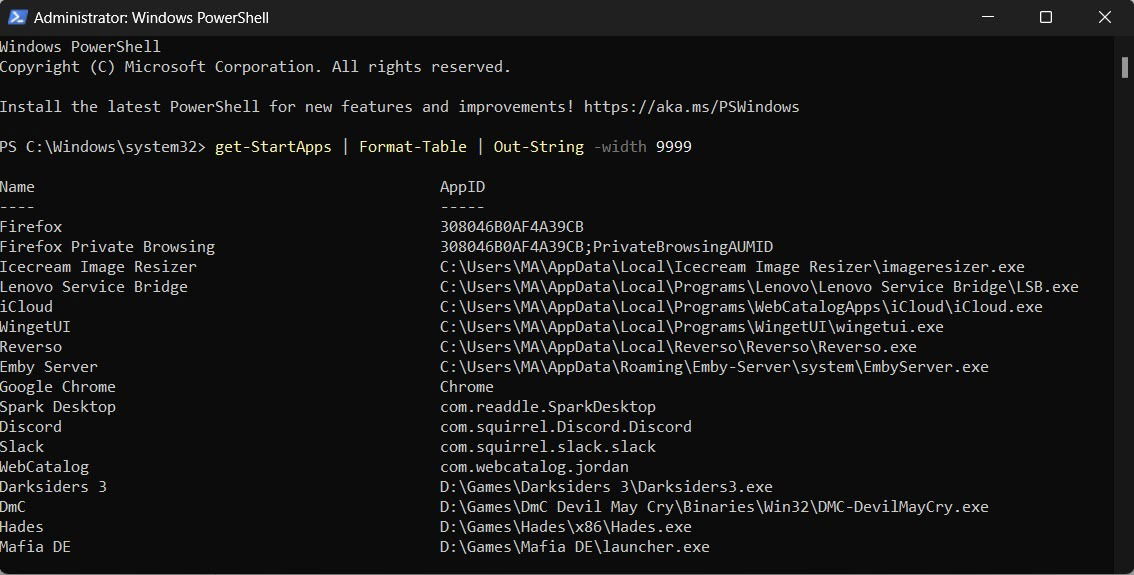
Task: Click the vertical scrollbar thumb
Action: click(1125, 67)
